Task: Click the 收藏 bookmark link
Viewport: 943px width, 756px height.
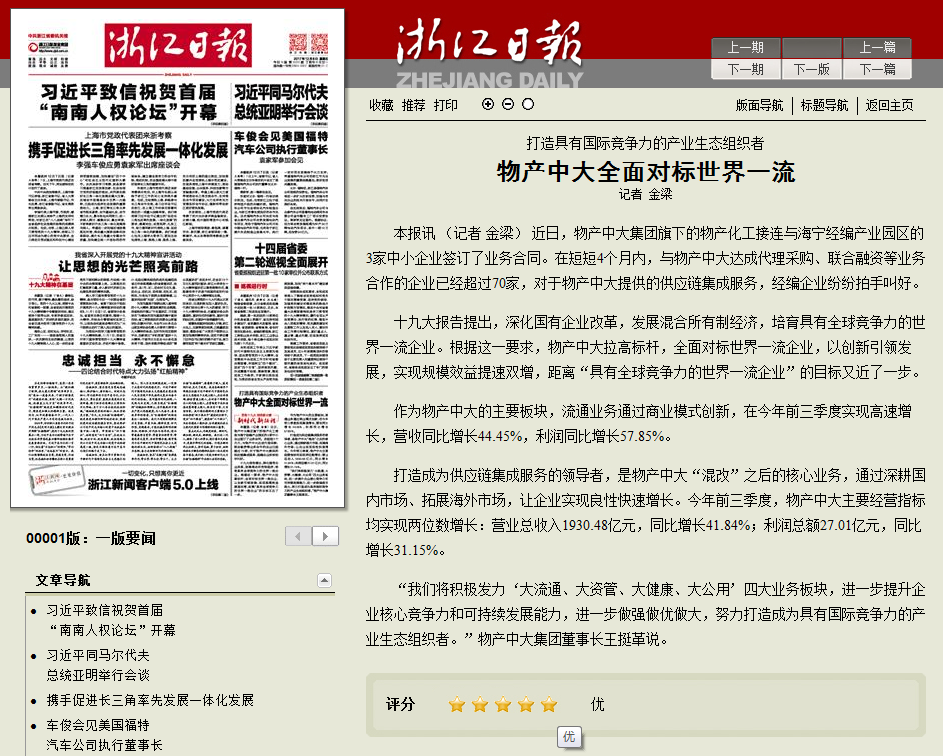Action: pyautogui.click(x=381, y=105)
